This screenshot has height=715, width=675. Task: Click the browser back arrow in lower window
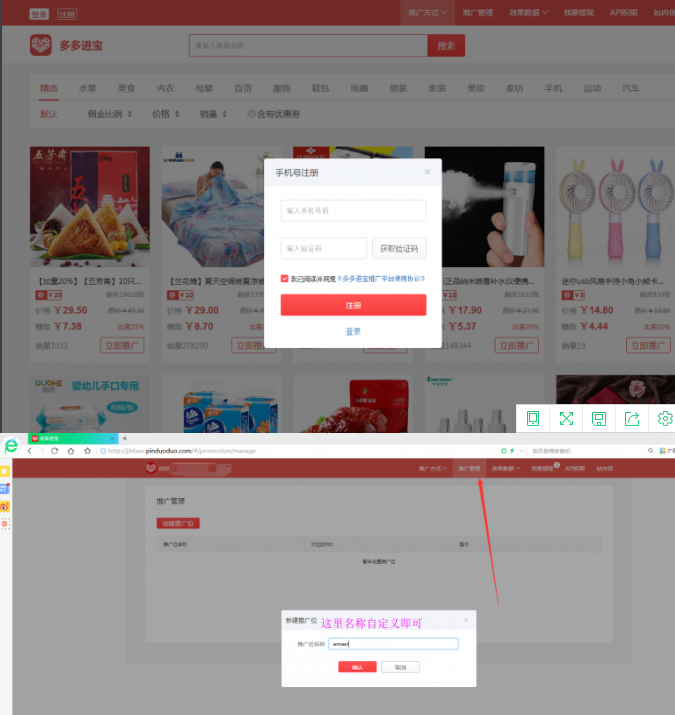30,451
